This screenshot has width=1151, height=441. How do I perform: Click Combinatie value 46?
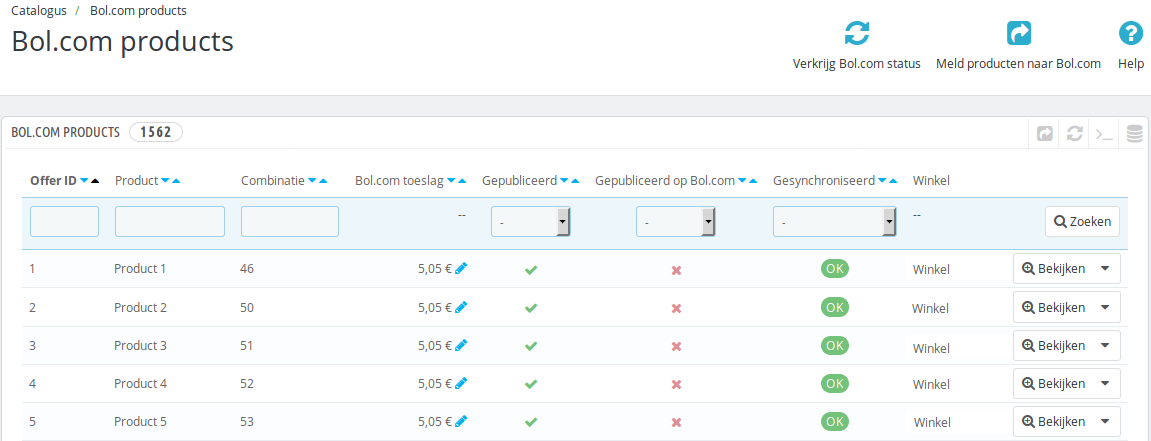(247, 269)
